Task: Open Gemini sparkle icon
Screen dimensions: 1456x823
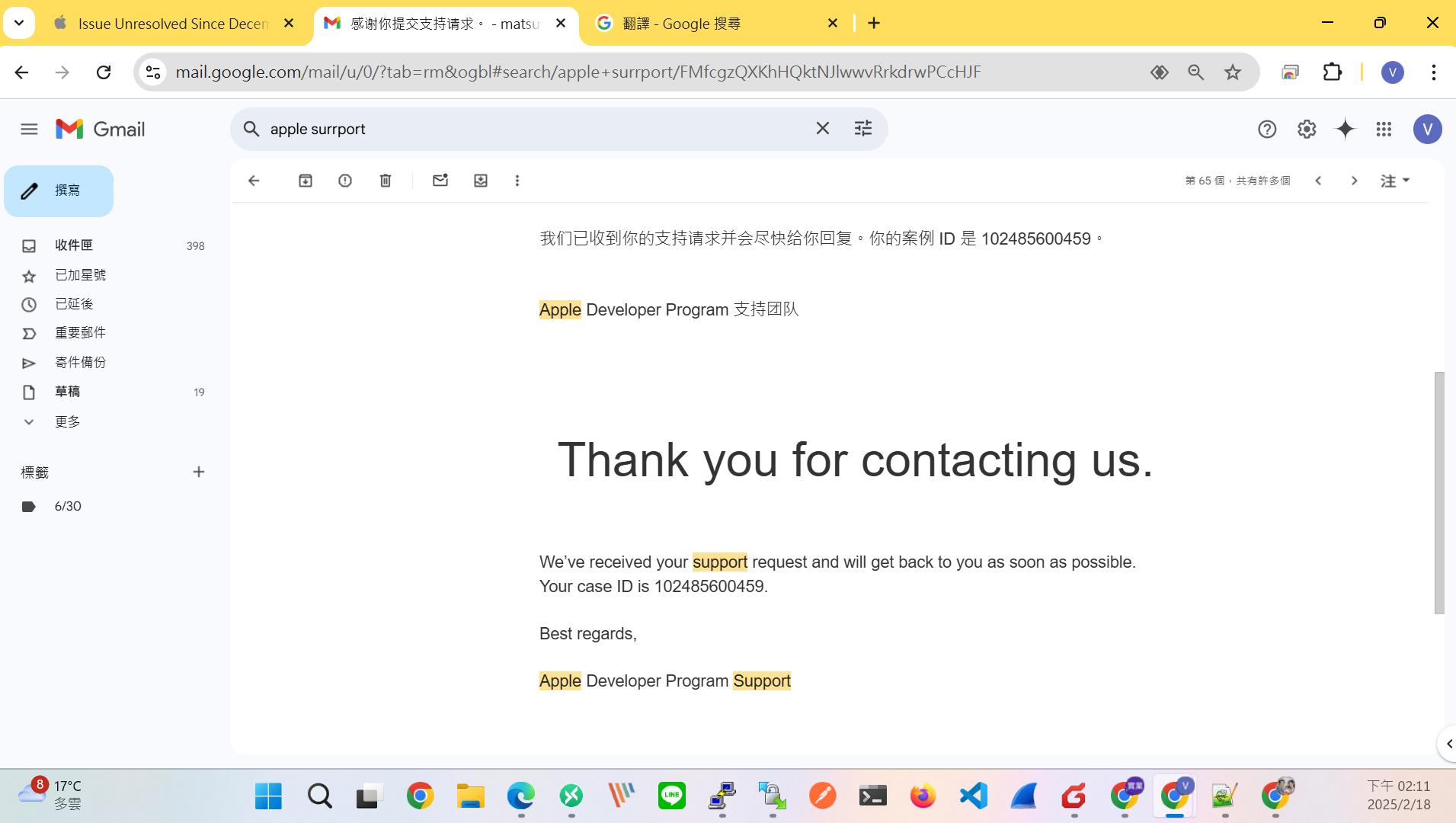Action: [1346, 130]
